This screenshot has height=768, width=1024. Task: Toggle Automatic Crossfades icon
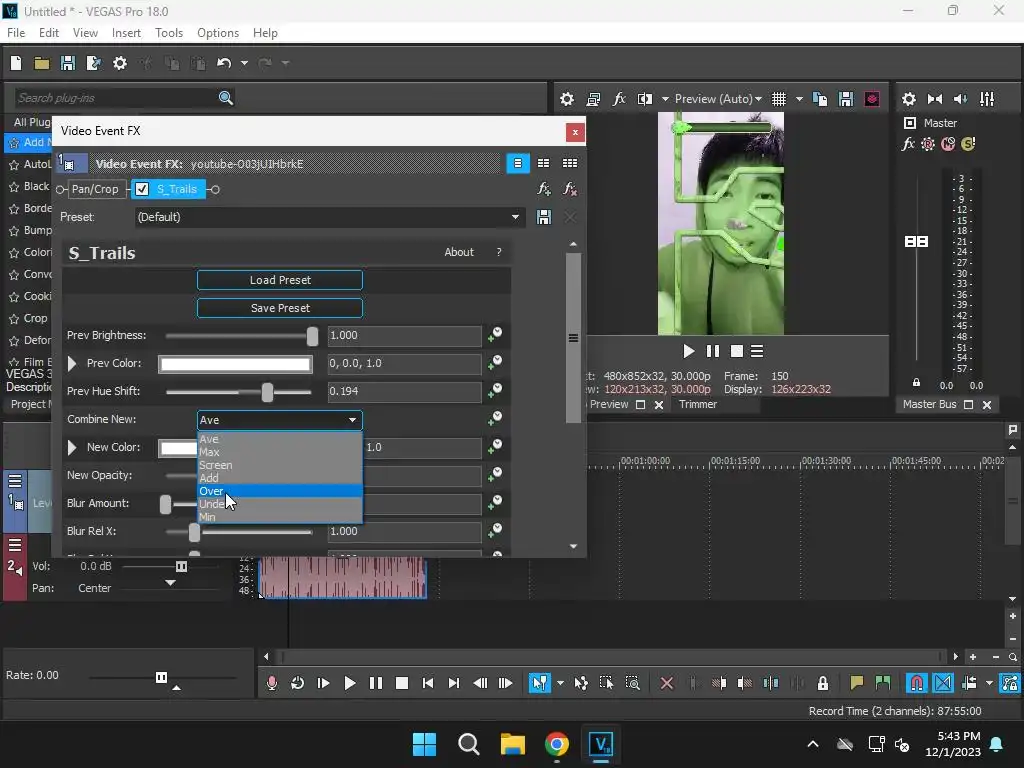click(x=943, y=683)
